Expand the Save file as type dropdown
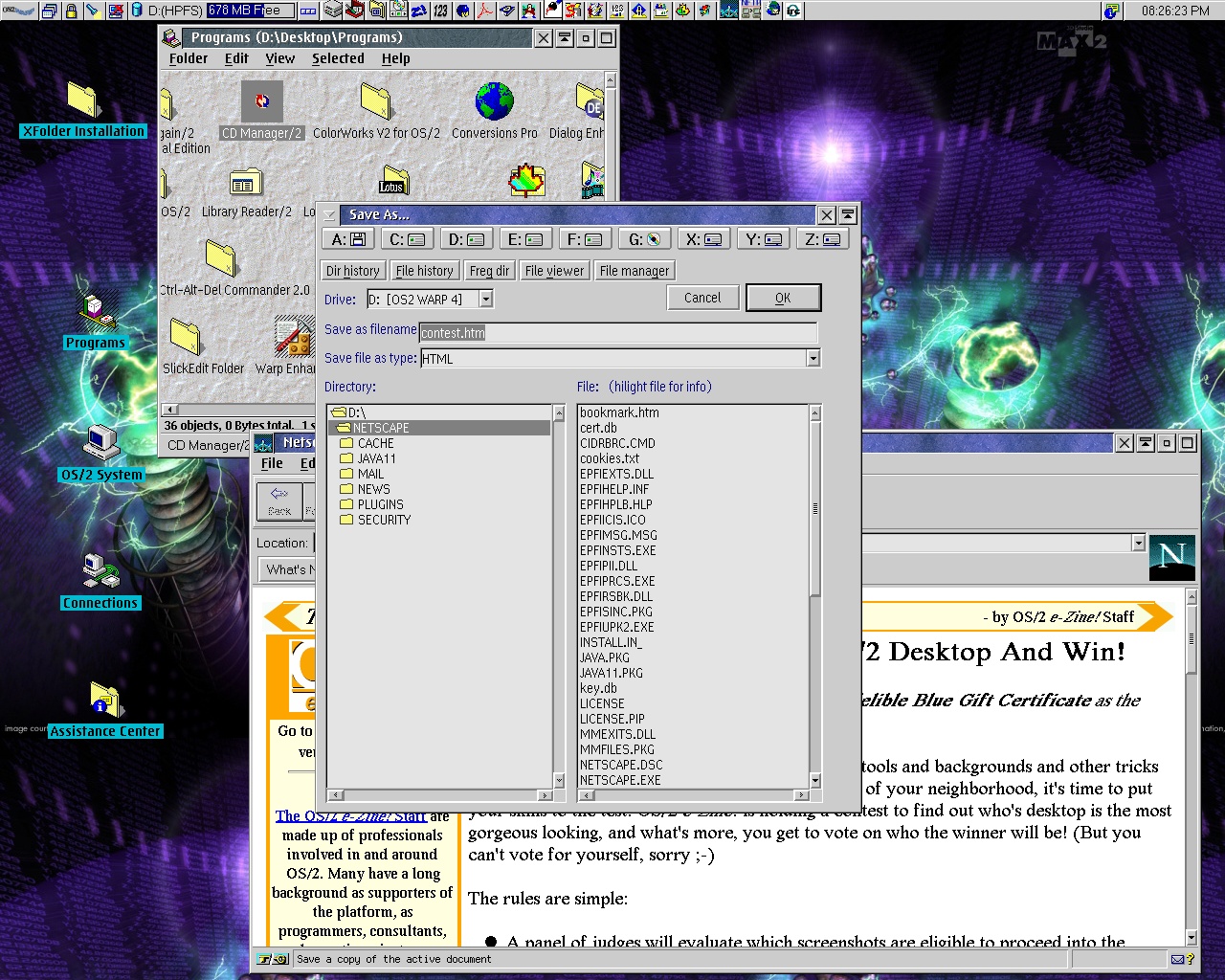 pyautogui.click(x=813, y=358)
